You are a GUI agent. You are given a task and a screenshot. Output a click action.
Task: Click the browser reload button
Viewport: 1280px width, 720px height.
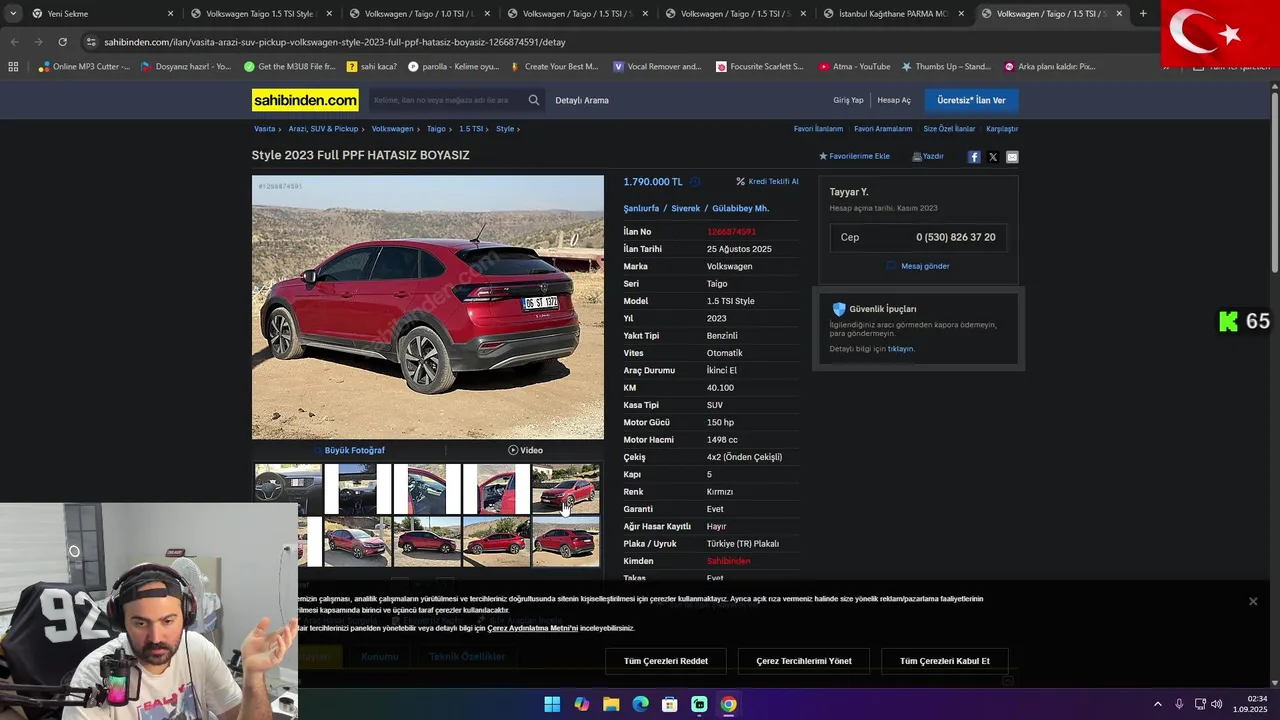click(x=62, y=42)
